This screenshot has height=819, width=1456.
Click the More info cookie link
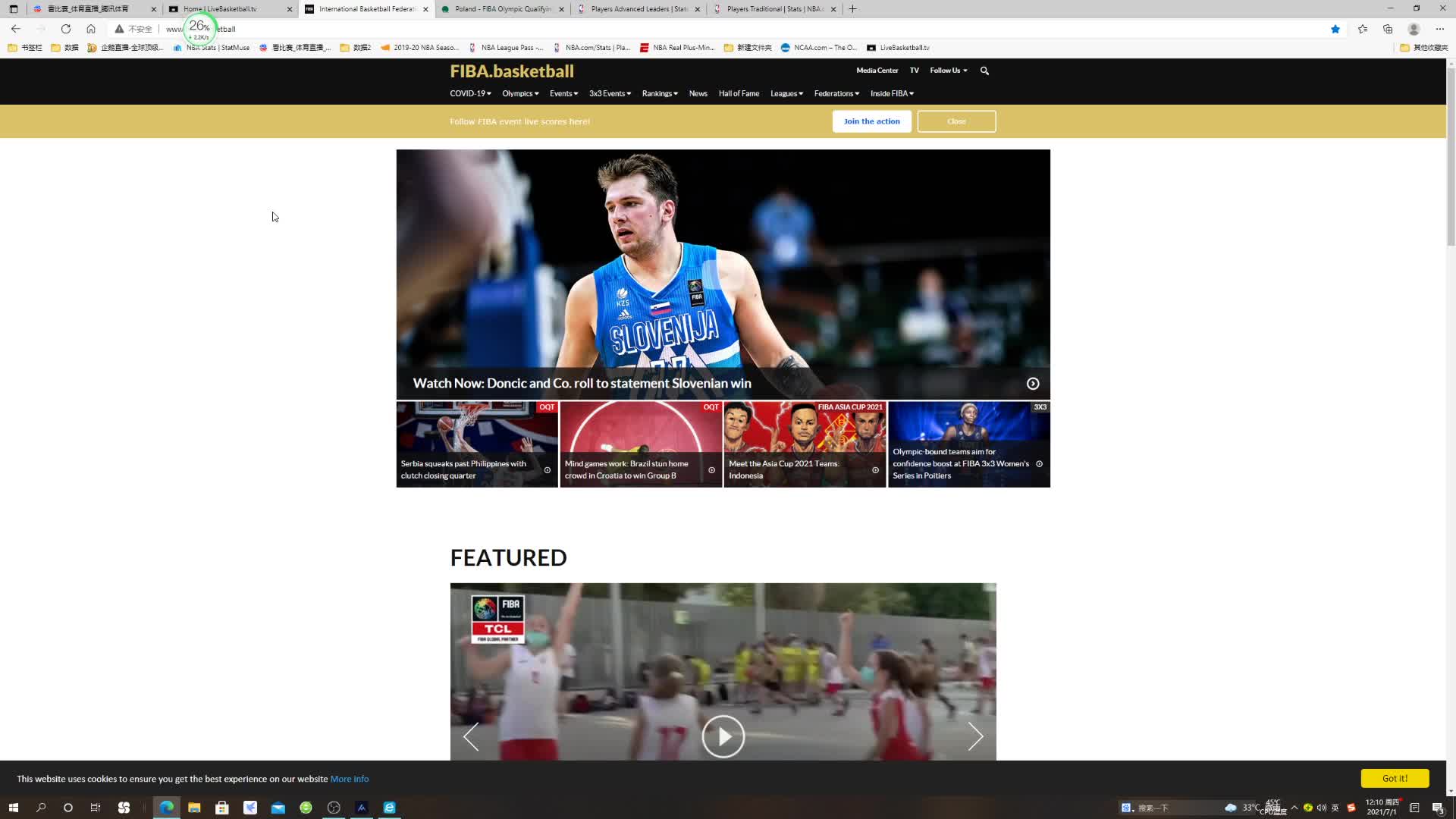(x=350, y=779)
